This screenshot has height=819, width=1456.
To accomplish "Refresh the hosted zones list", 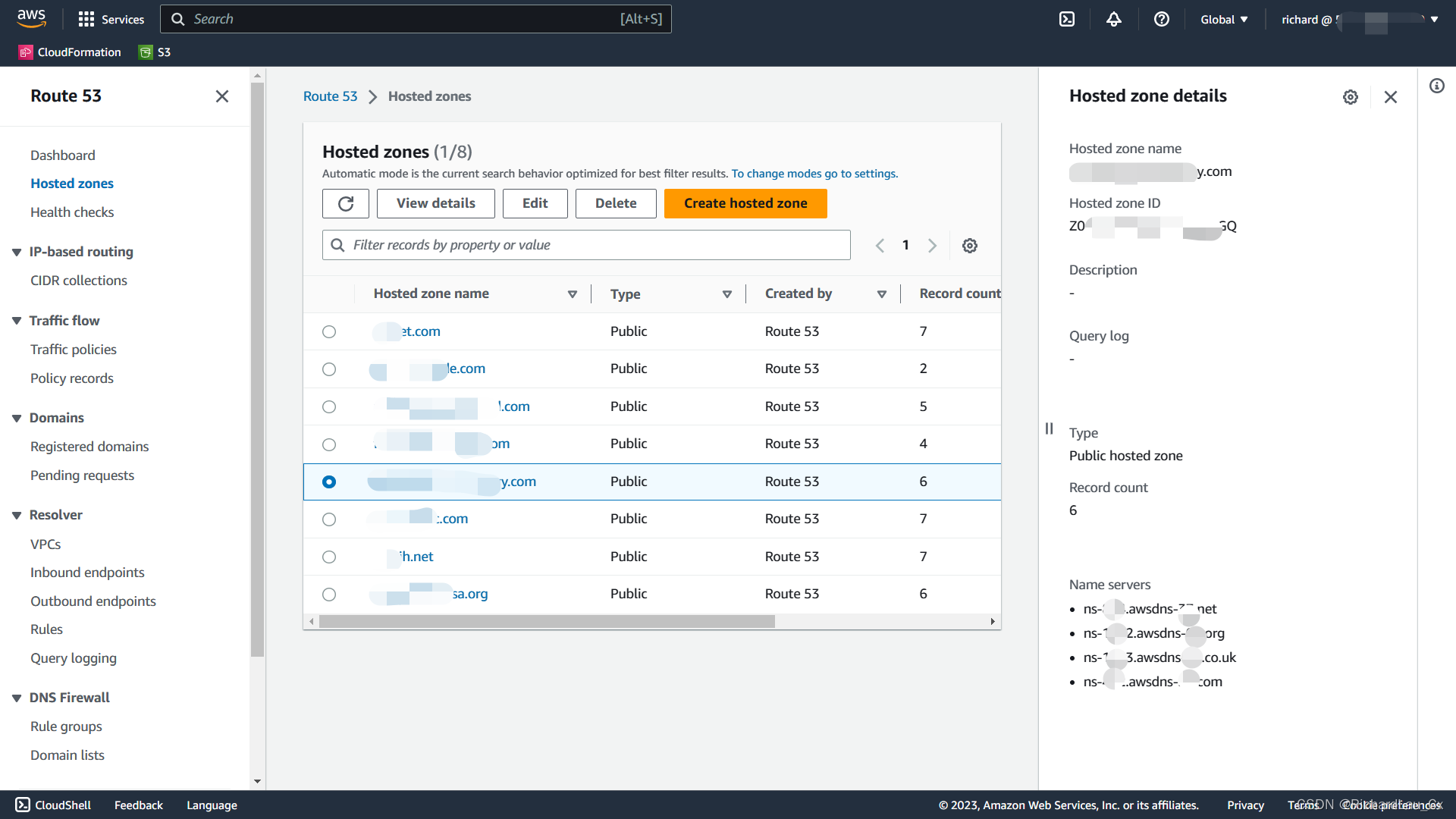I will (x=346, y=203).
